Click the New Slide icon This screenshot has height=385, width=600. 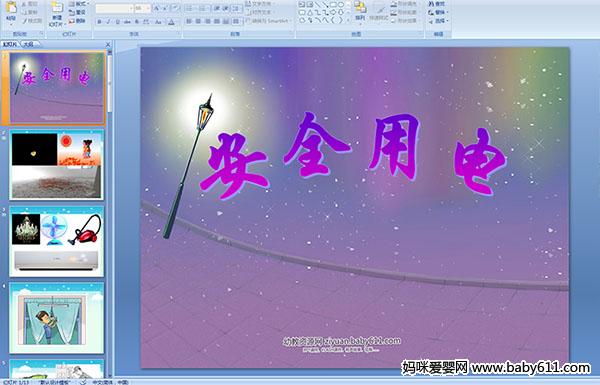[x=57, y=14]
